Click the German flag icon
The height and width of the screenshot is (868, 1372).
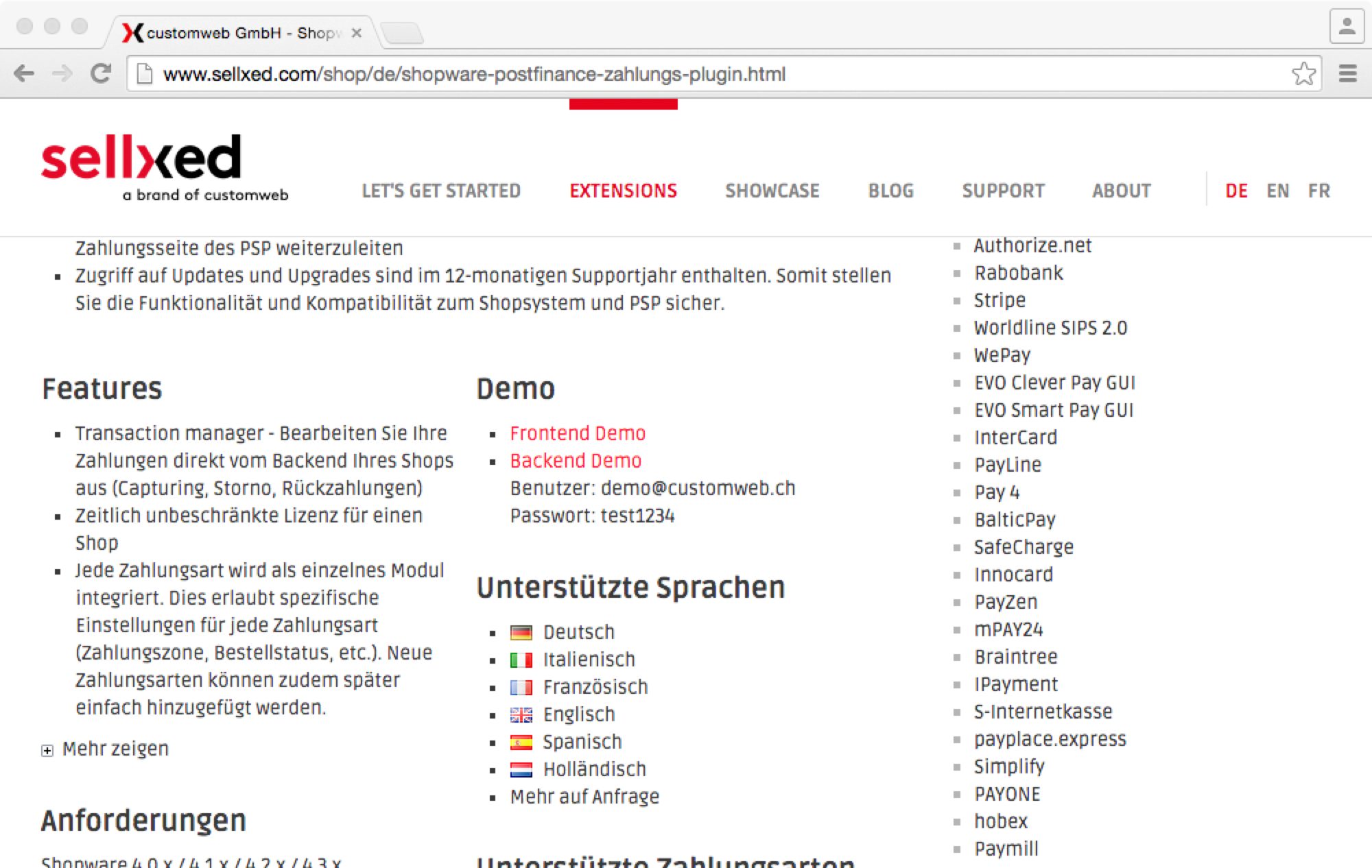tap(521, 632)
